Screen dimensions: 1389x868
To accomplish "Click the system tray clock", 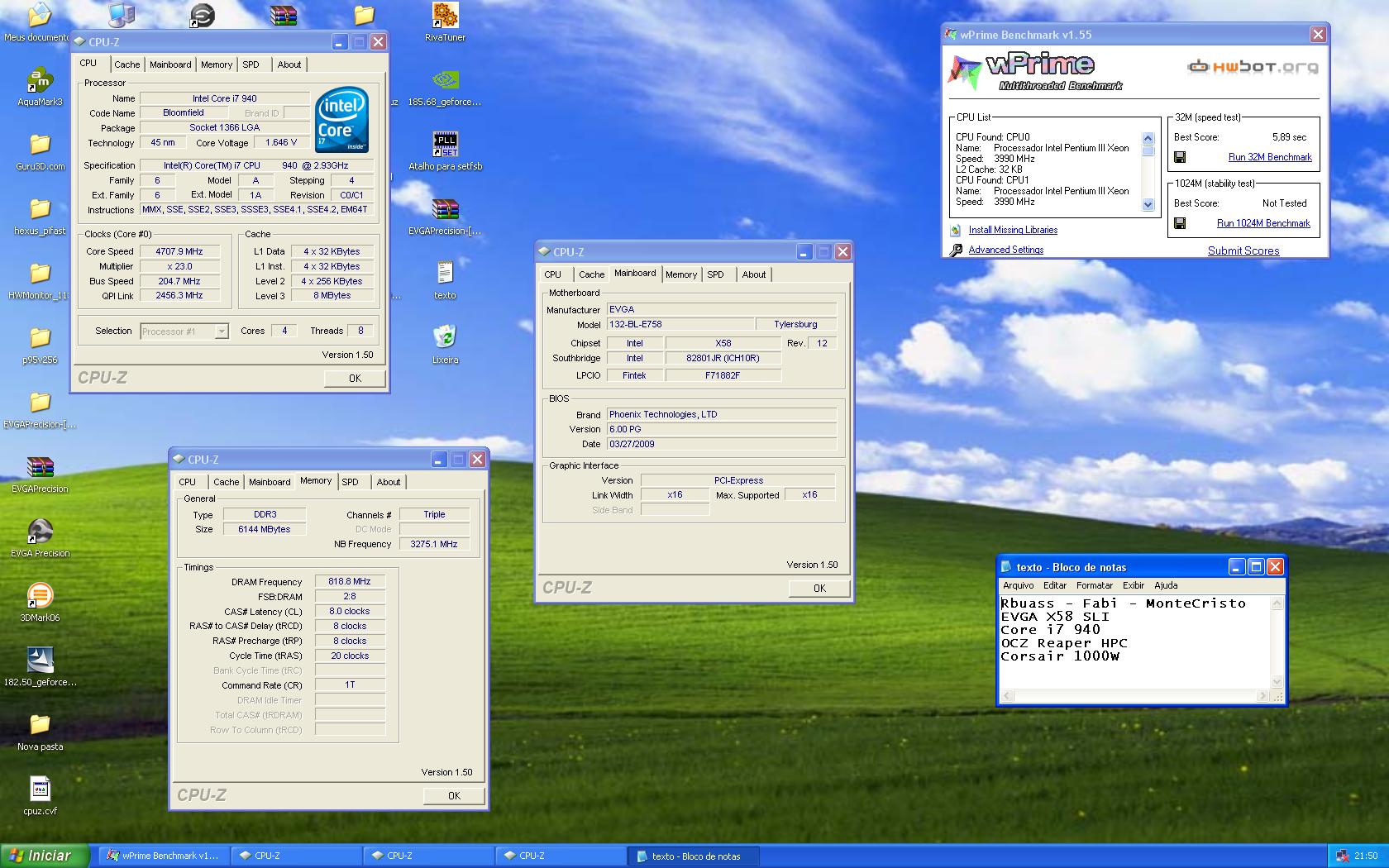I will coord(1366,856).
